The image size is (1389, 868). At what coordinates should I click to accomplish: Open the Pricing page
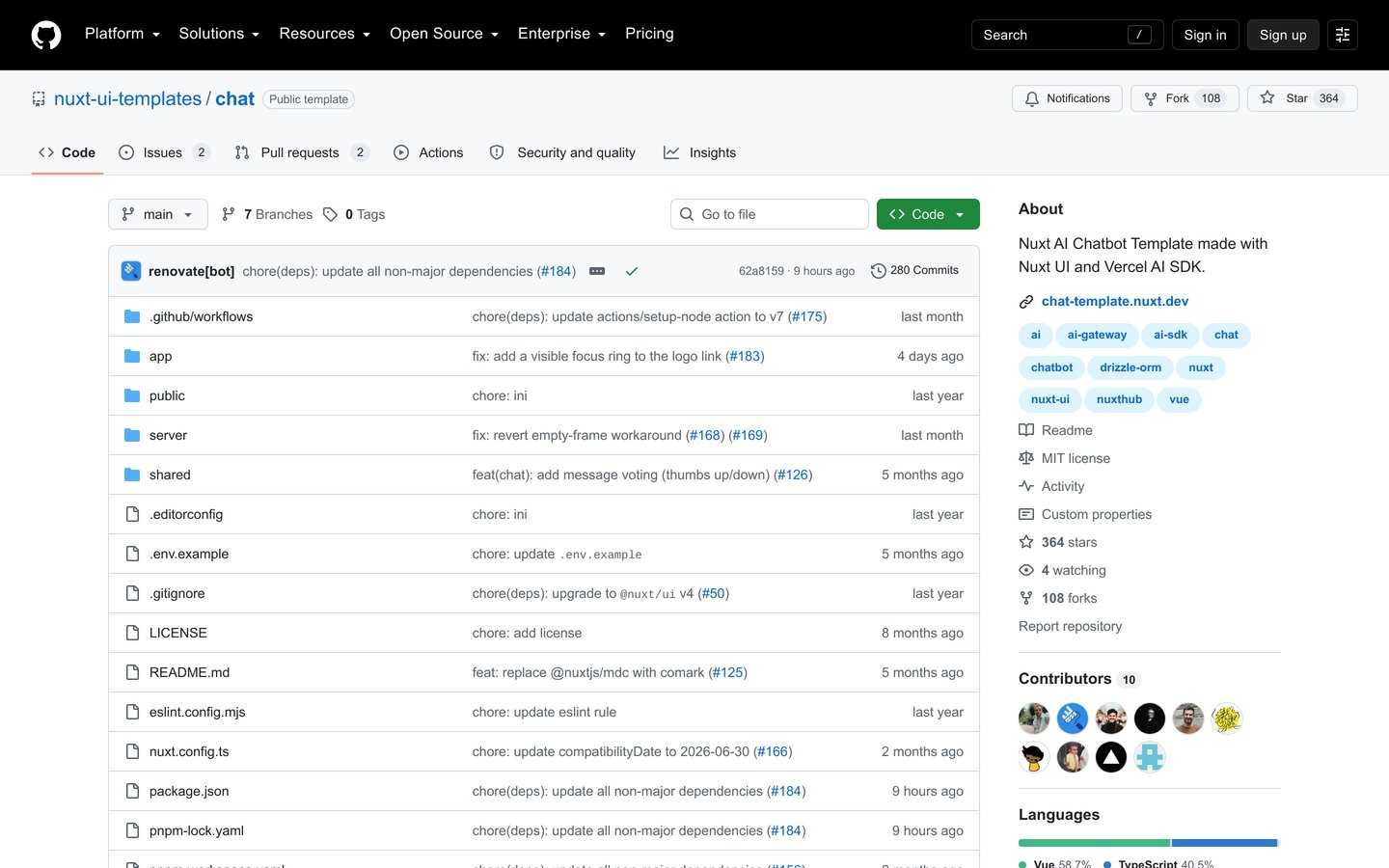pyautogui.click(x=649, y=34)
